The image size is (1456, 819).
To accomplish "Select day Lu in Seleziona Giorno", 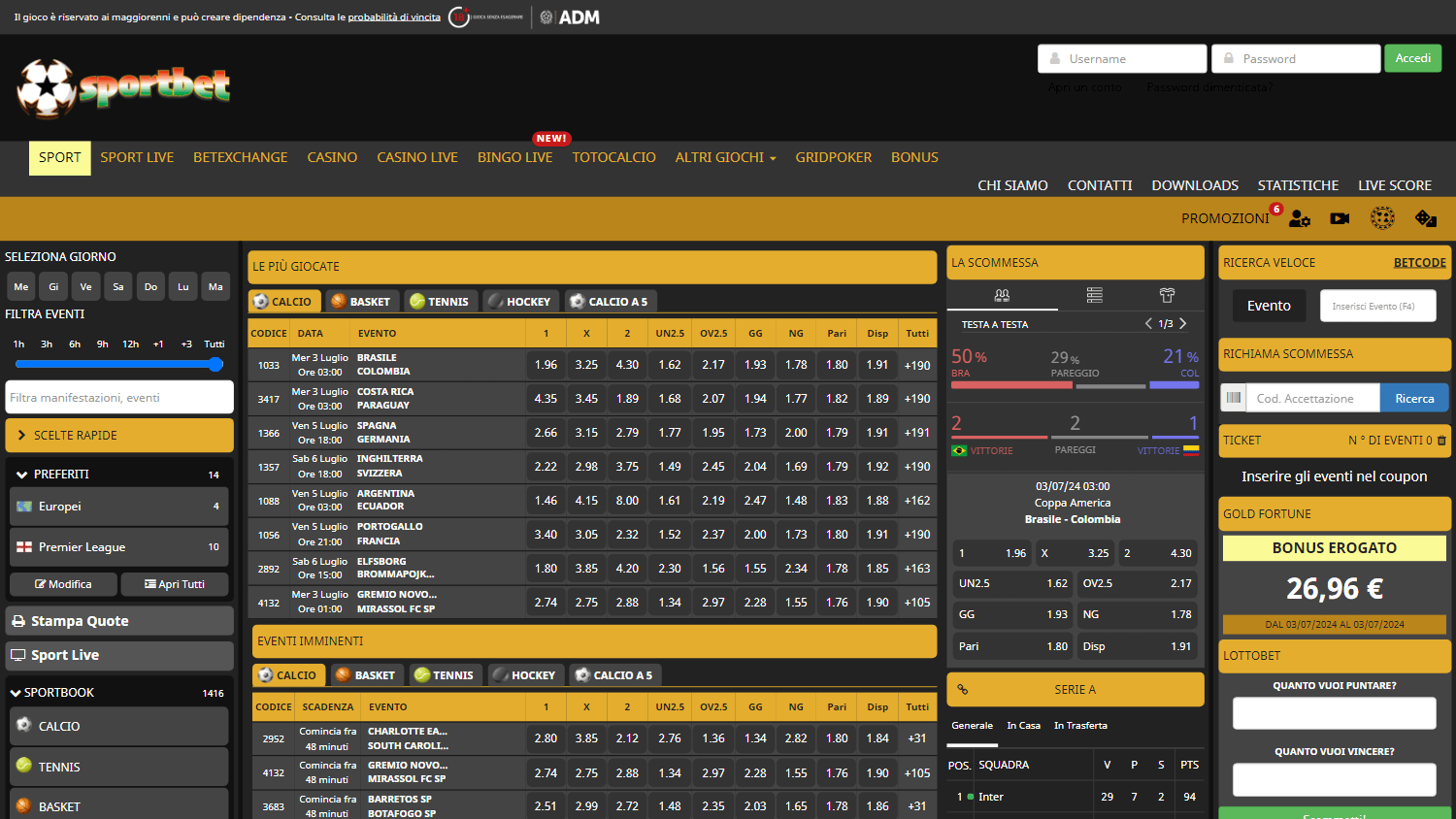I will (x=183, y=286).
